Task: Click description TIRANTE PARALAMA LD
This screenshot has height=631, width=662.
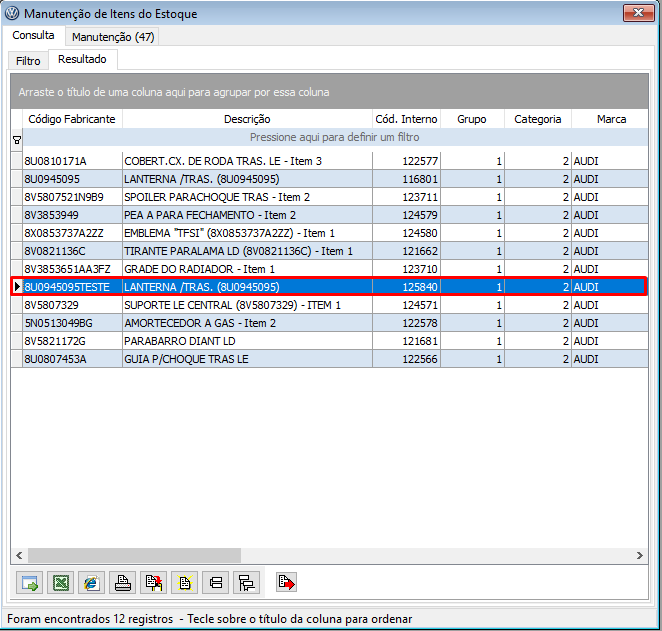Action: coord(247,251)
